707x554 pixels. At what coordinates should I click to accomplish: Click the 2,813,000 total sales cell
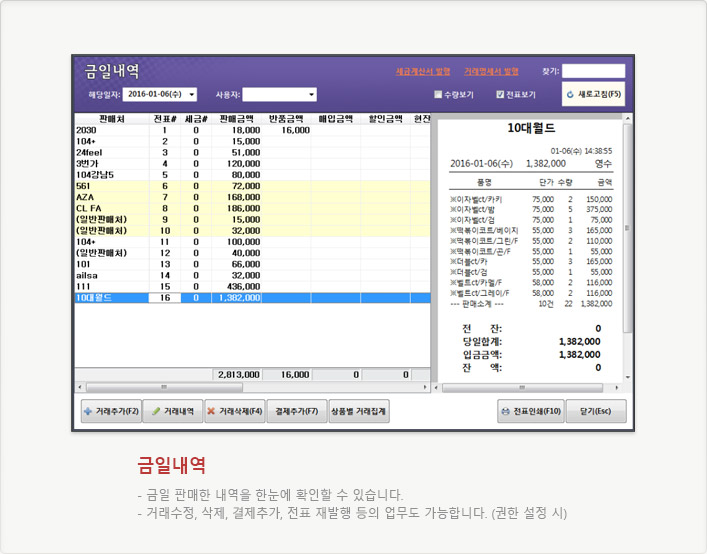(237, 375)
